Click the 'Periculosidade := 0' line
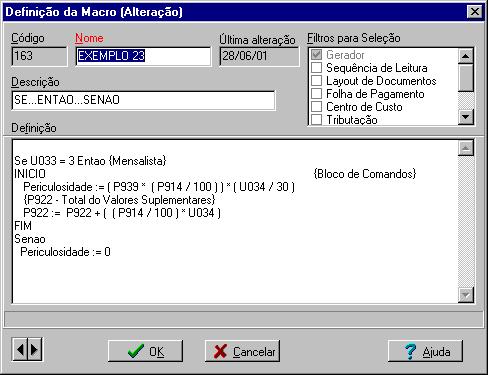The width and height of the screenshot is (488, 375). point(65,252)
